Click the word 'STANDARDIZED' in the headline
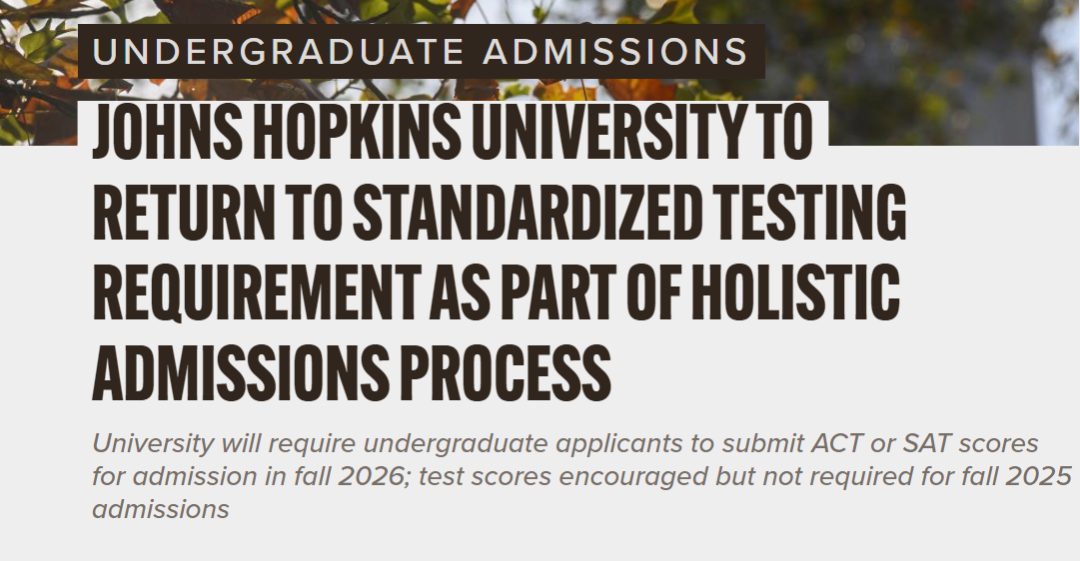The image size is (1080, 561). (528, 212)
